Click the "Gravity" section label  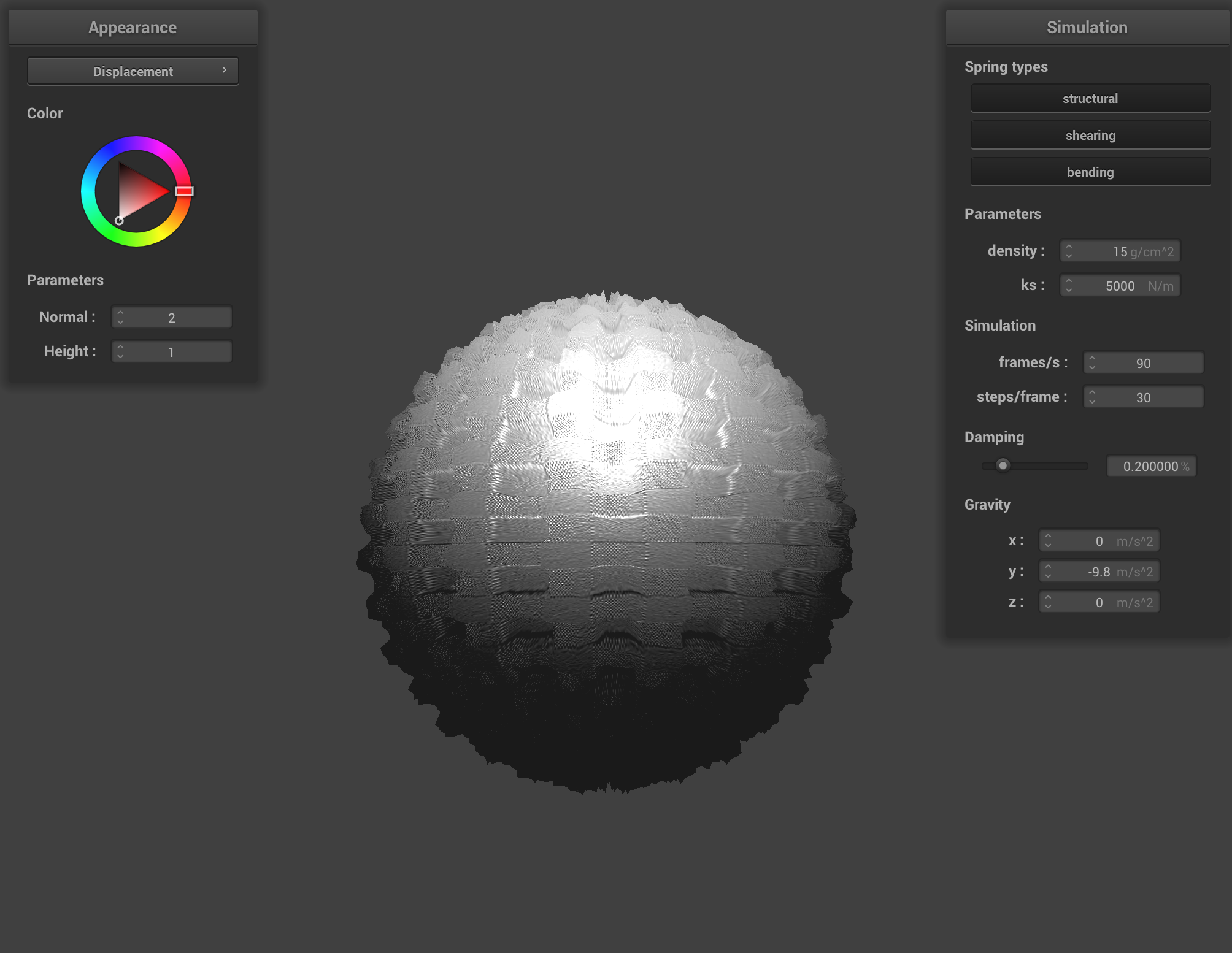click(987, 505)
